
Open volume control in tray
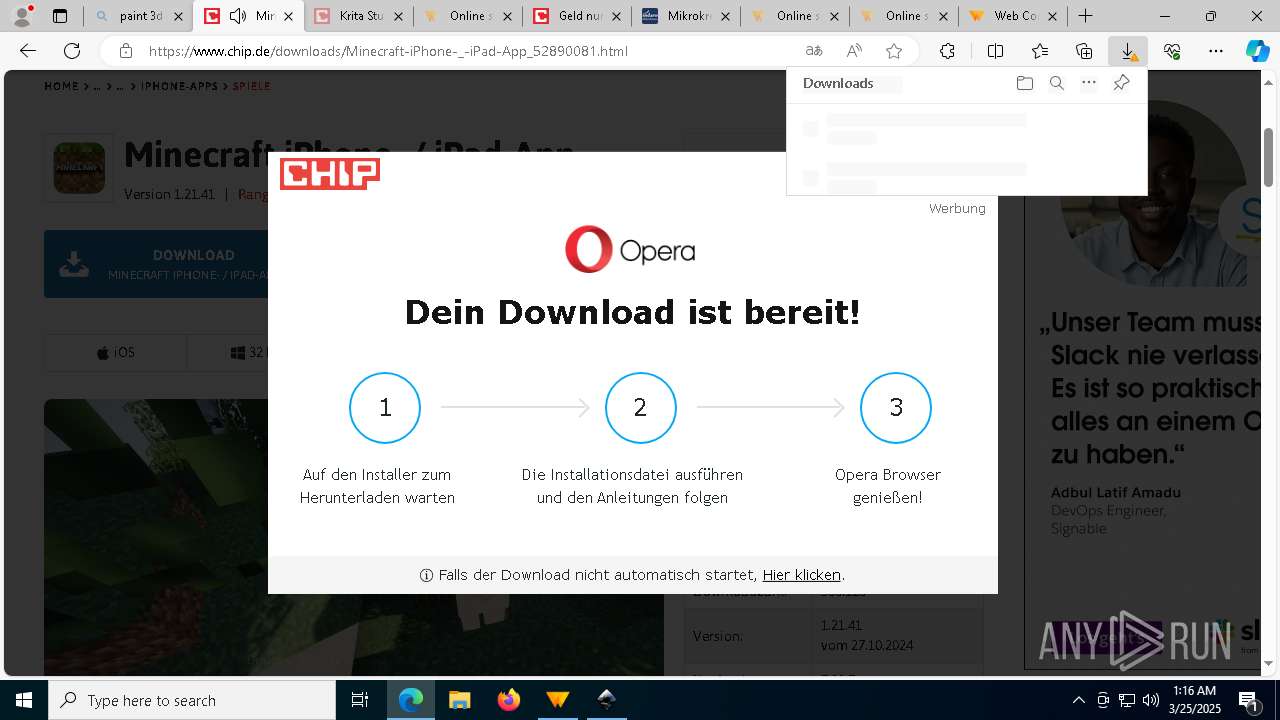[x=1150, y=700]
